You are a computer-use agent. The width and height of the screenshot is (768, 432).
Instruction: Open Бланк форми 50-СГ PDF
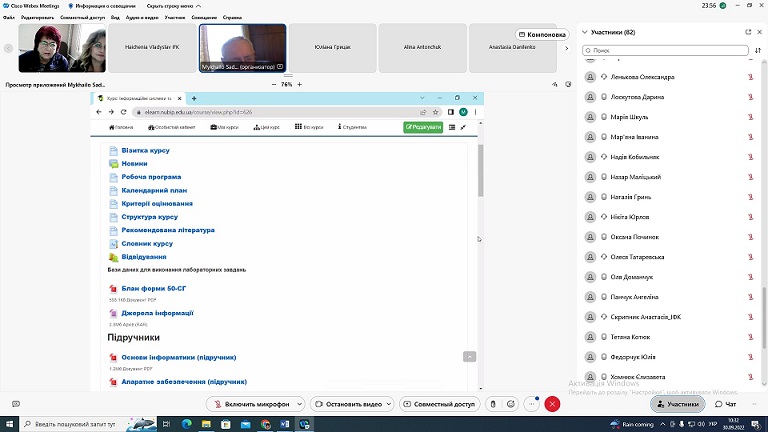click(154, 288)
